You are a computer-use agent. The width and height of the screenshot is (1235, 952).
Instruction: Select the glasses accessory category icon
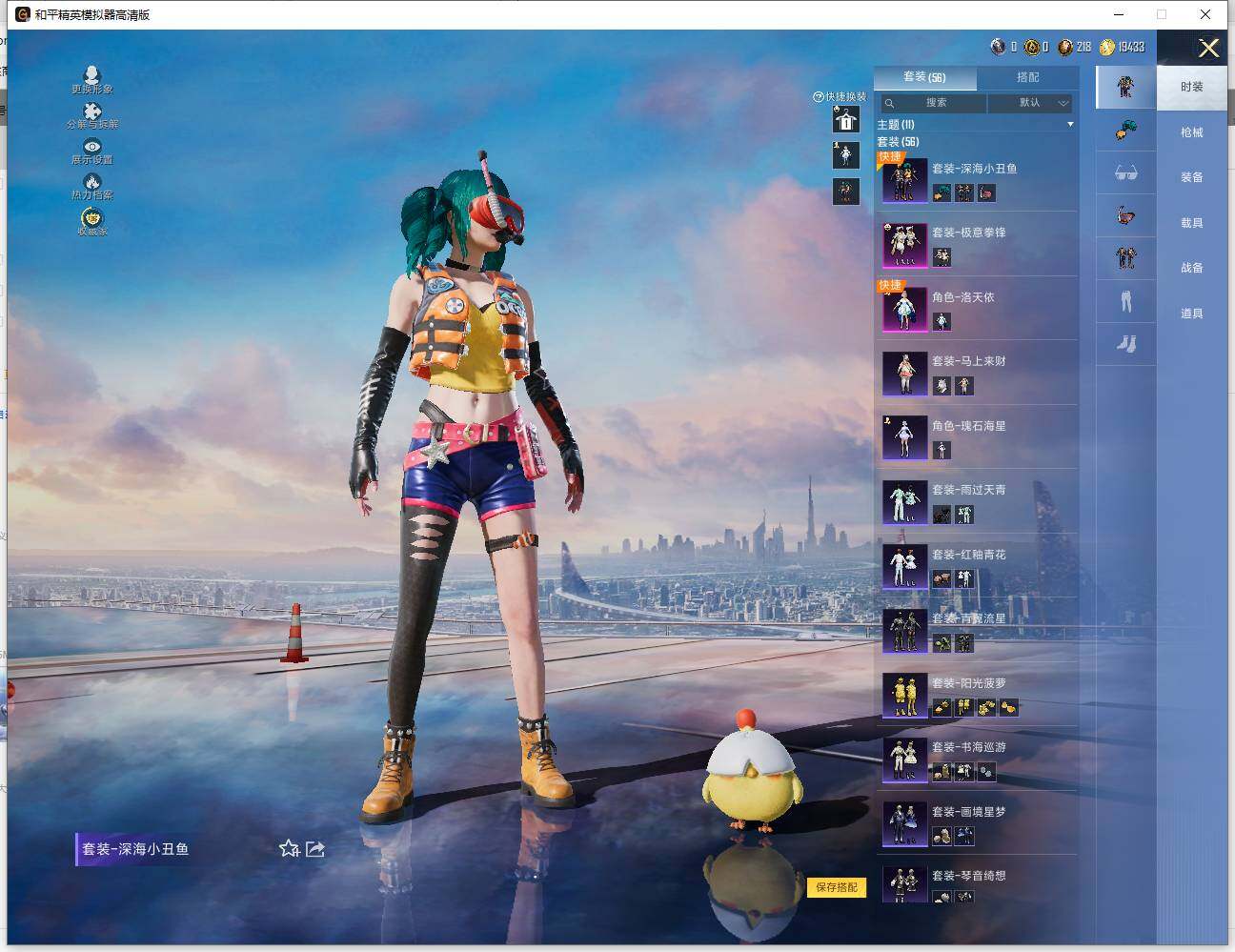pos(1125,173)
